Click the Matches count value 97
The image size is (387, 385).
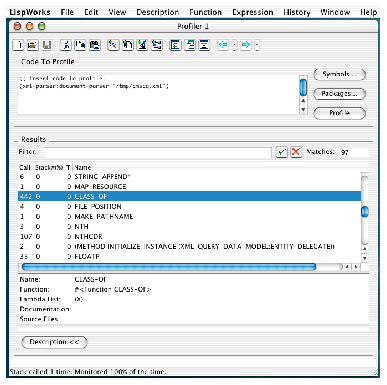point(345,152)
